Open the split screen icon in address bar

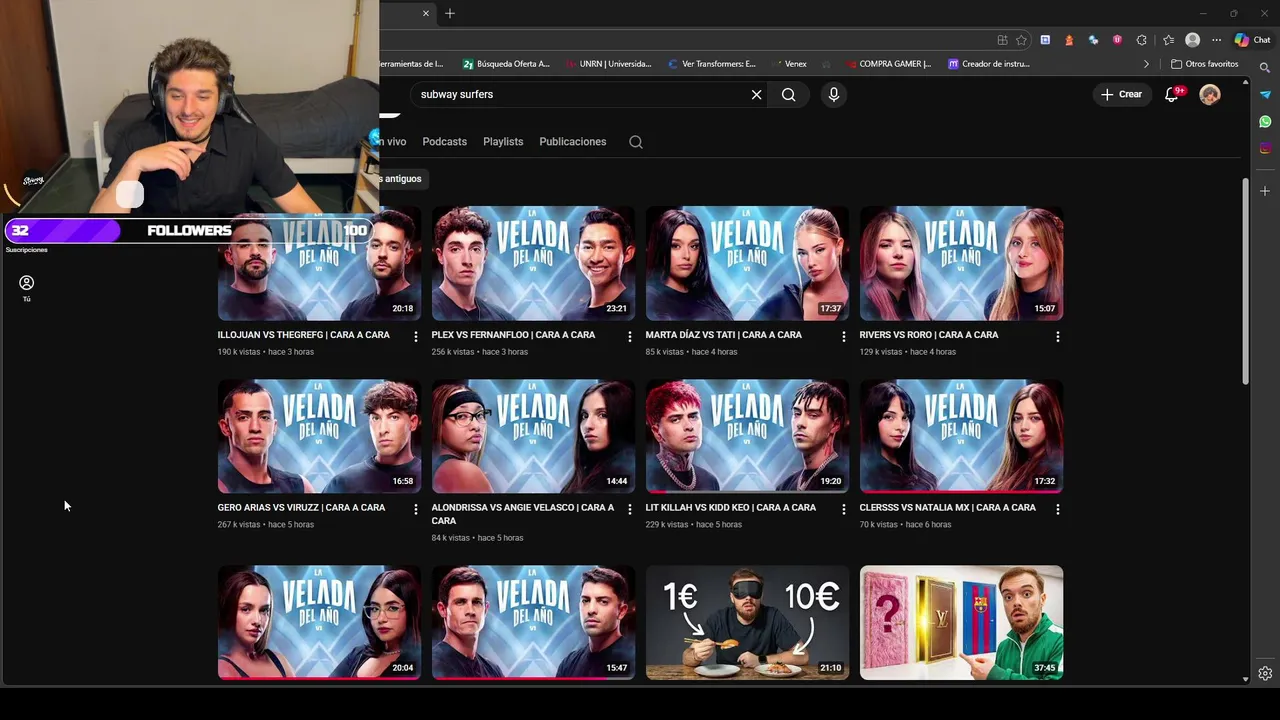coord(1002,40)
